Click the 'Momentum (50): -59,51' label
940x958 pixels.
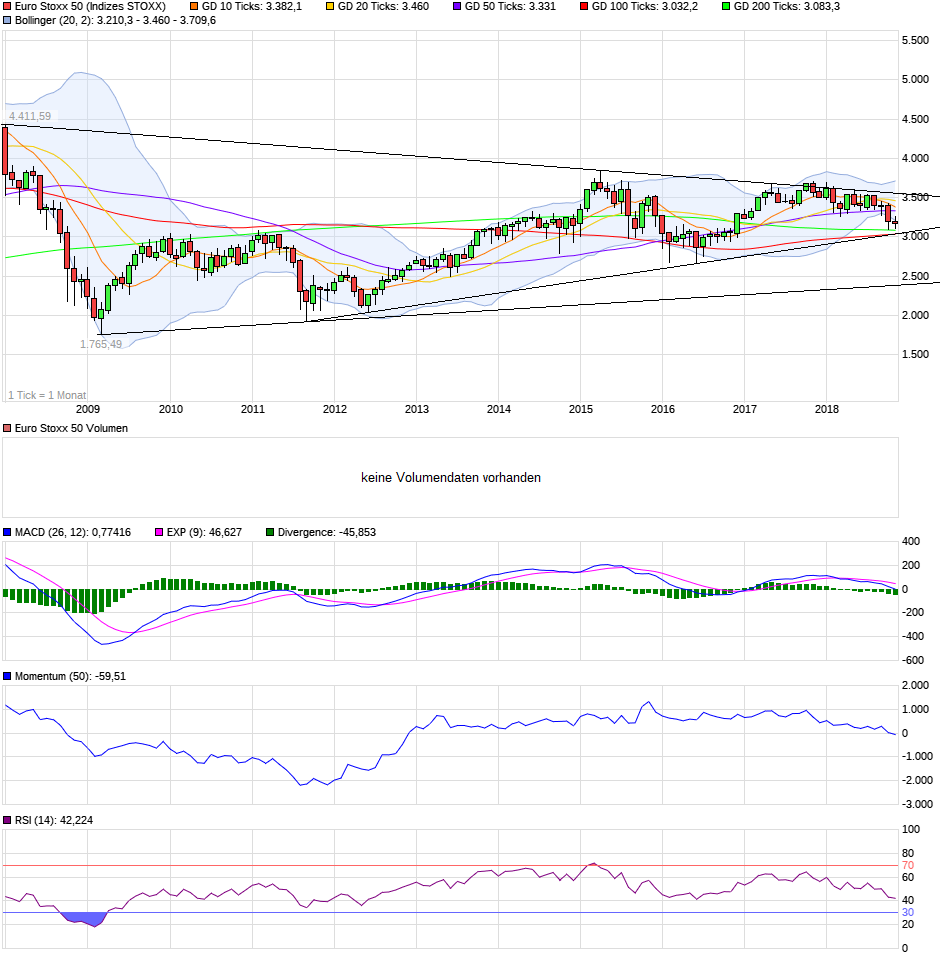tap(70, 676)
